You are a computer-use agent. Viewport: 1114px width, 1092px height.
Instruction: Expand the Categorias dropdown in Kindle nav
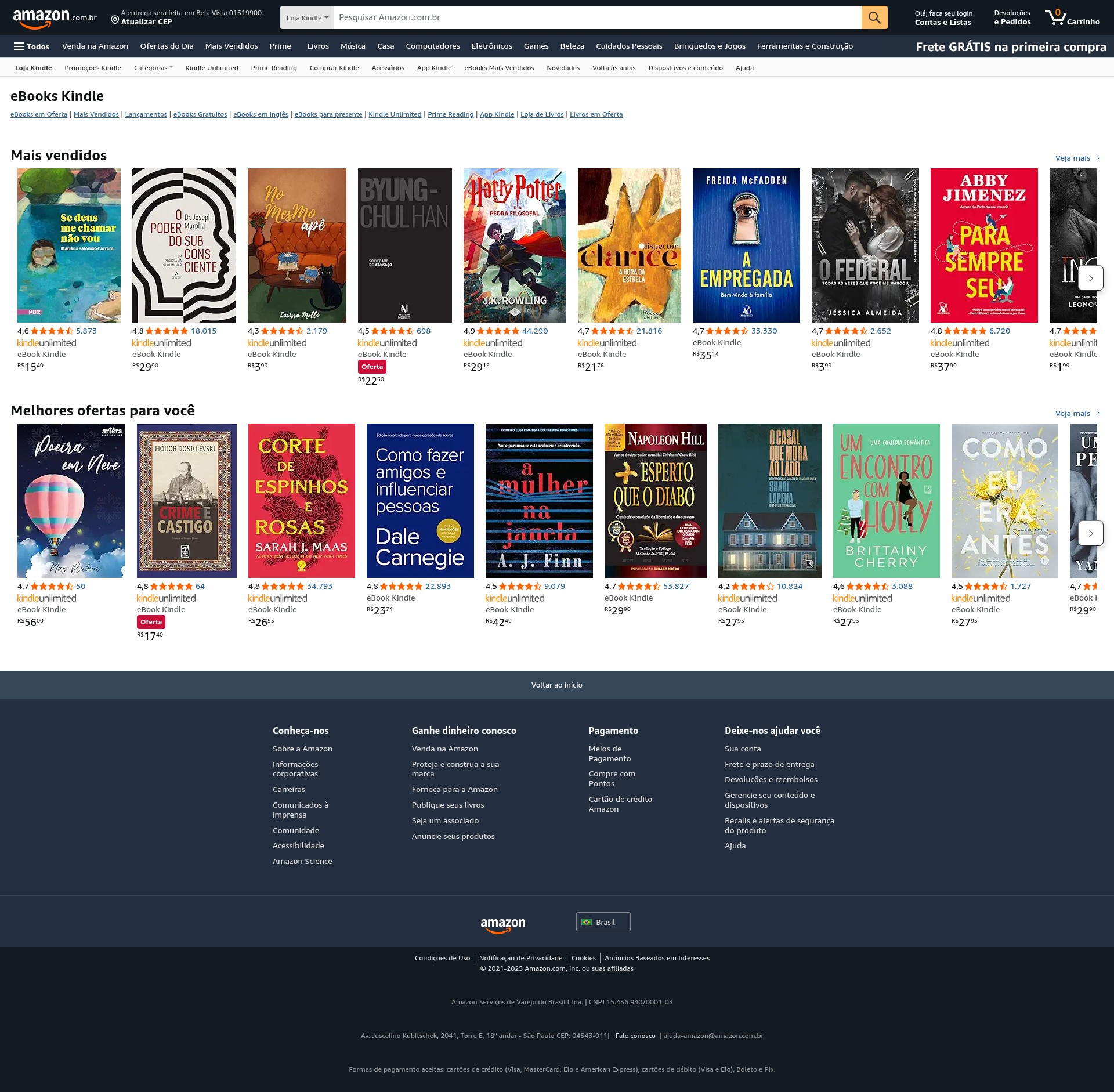point(153,68)
